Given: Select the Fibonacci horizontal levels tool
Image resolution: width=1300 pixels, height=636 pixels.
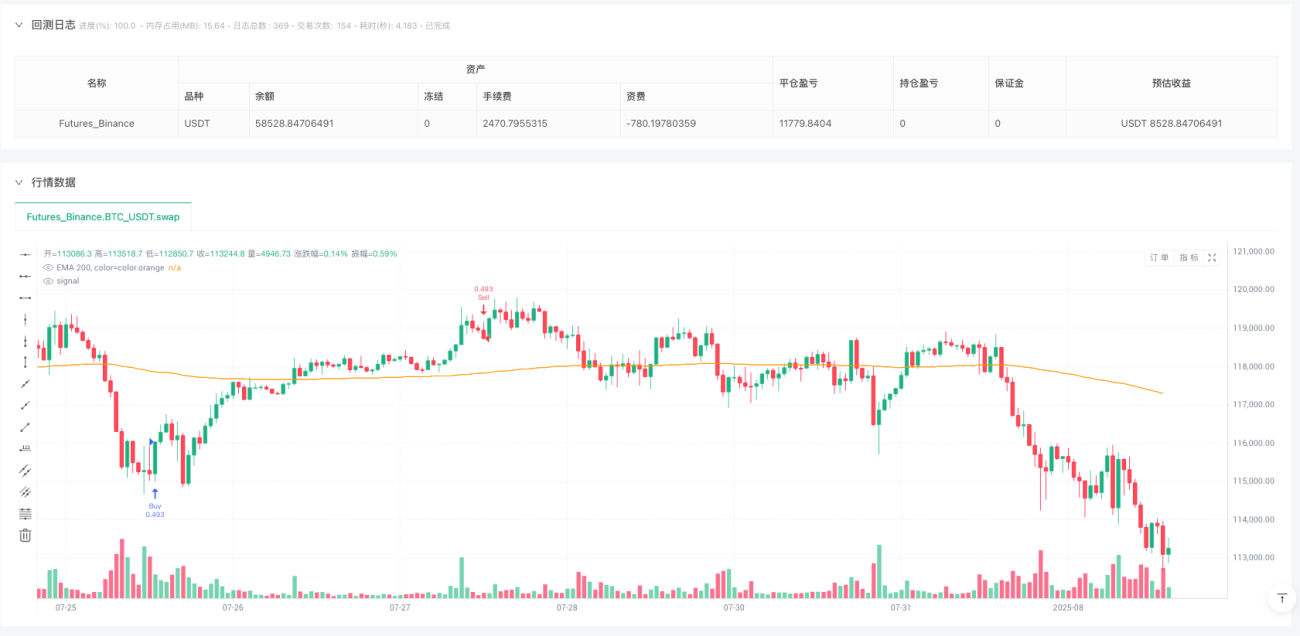Looking at the screenshot, I should point(25,513).
